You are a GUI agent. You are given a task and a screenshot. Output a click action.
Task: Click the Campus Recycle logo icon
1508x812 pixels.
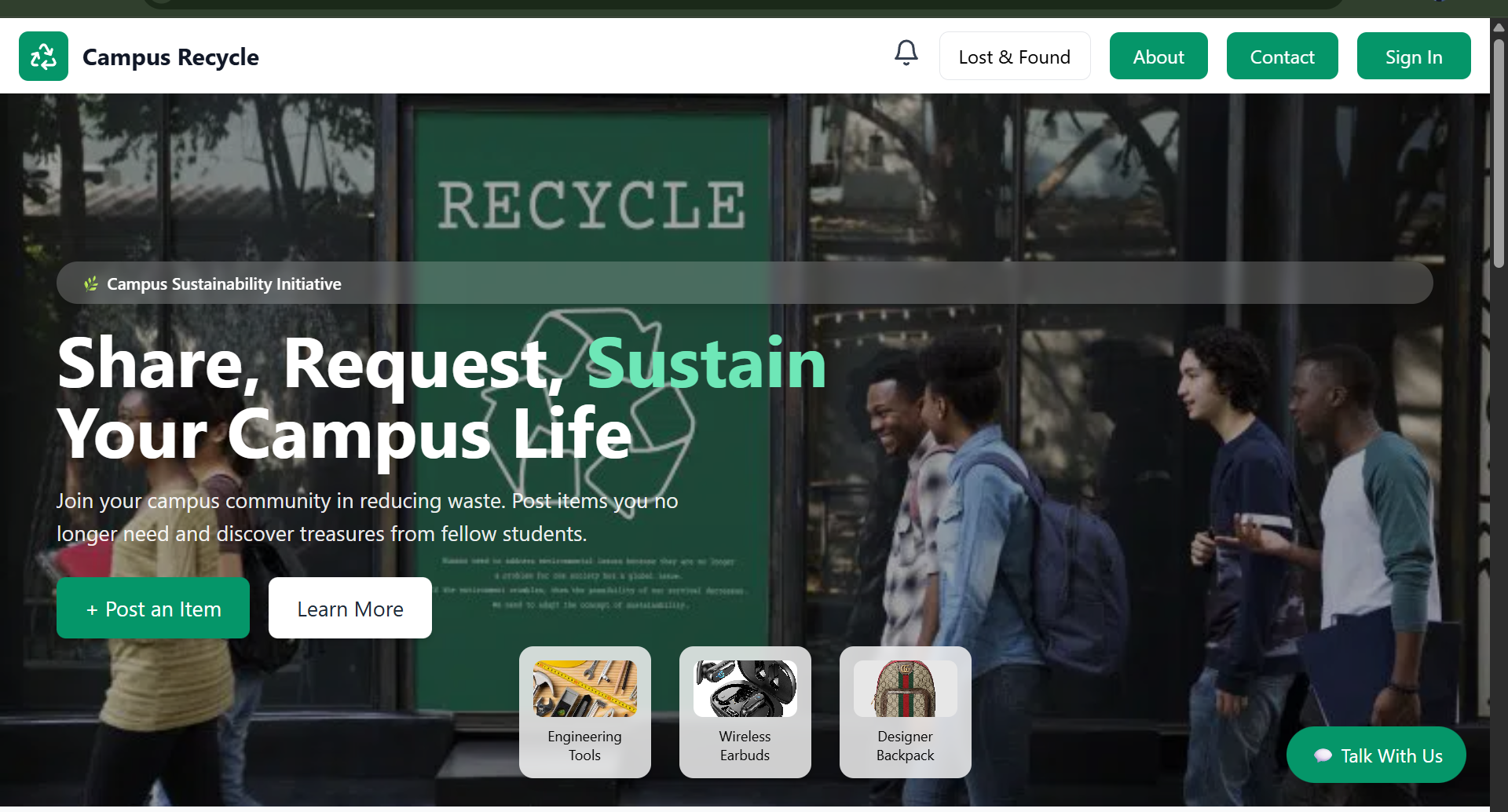point(43,57)
